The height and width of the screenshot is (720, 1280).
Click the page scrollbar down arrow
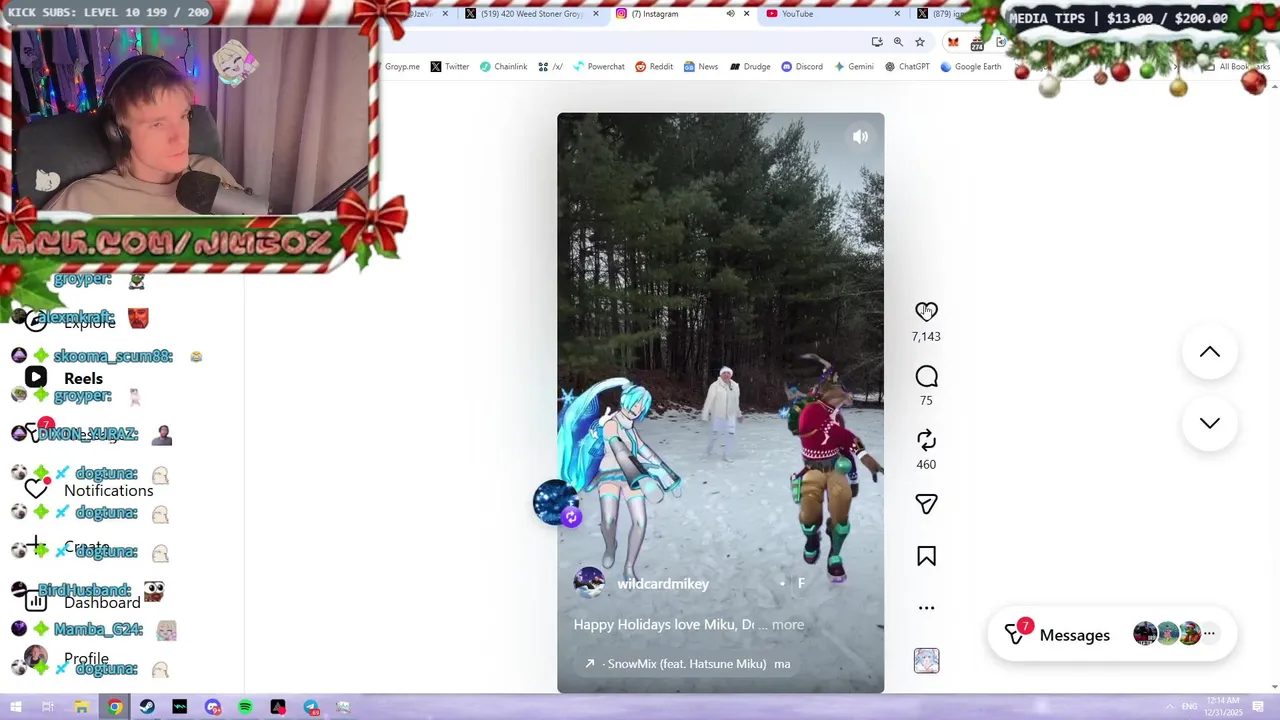1273,687
